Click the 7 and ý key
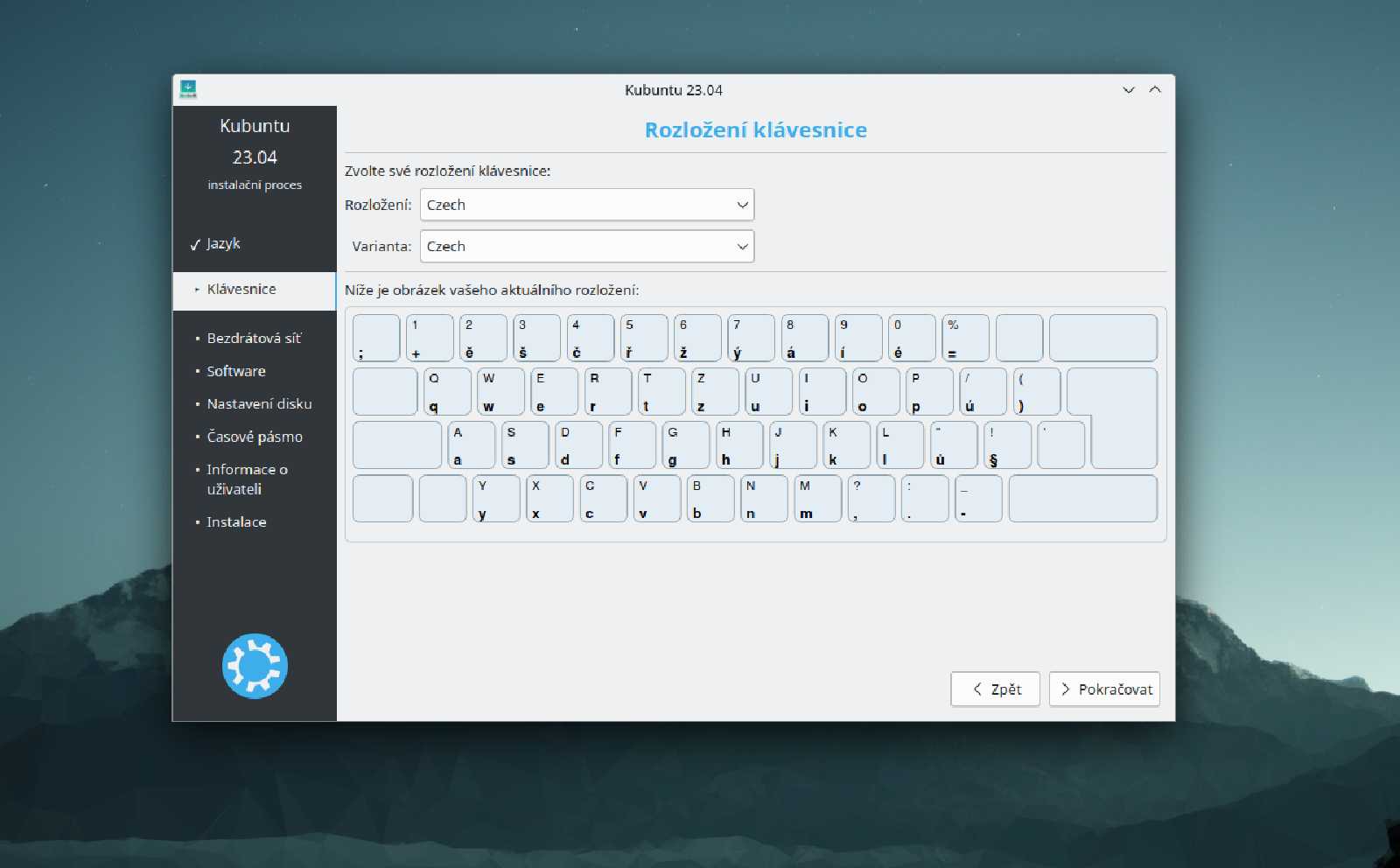The image size is (1400, 868). coord(751,338)
